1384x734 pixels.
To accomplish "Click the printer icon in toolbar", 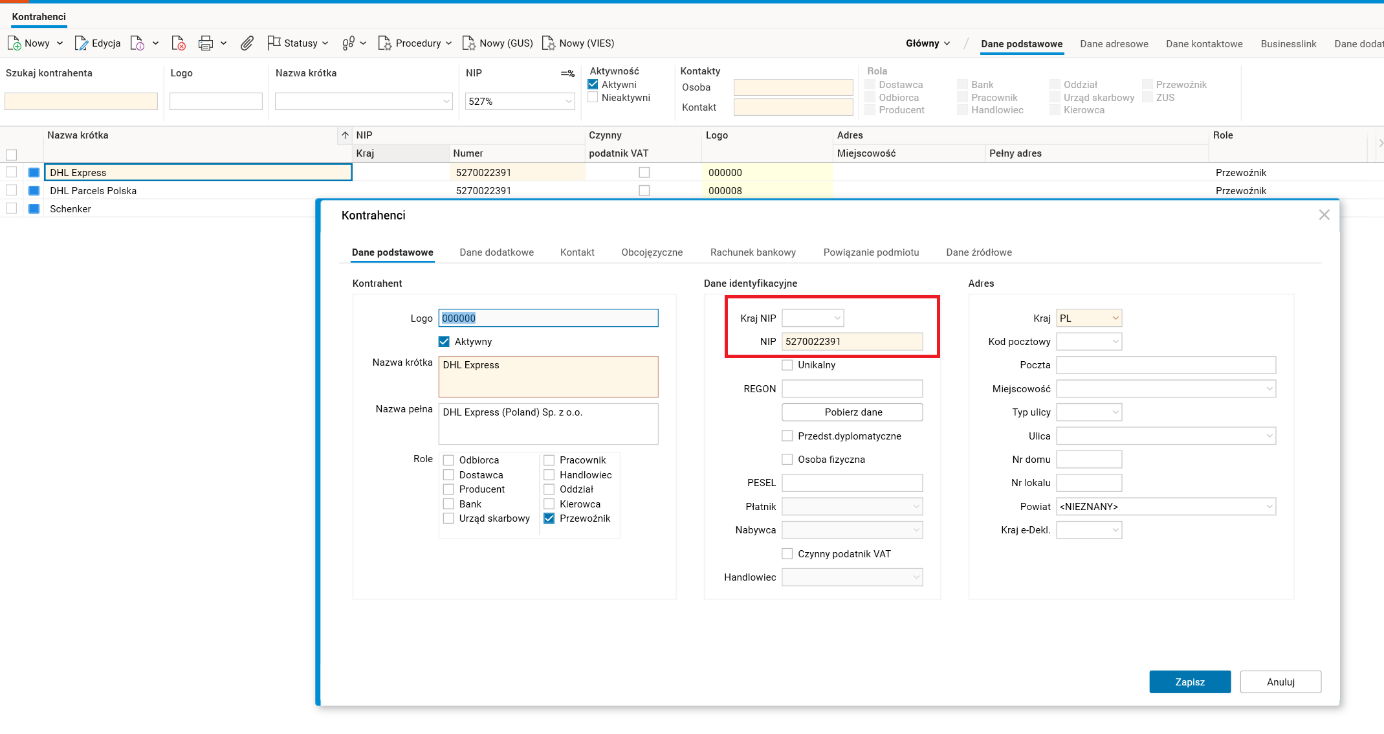I will pyautogui.click(x=206, y=43).
